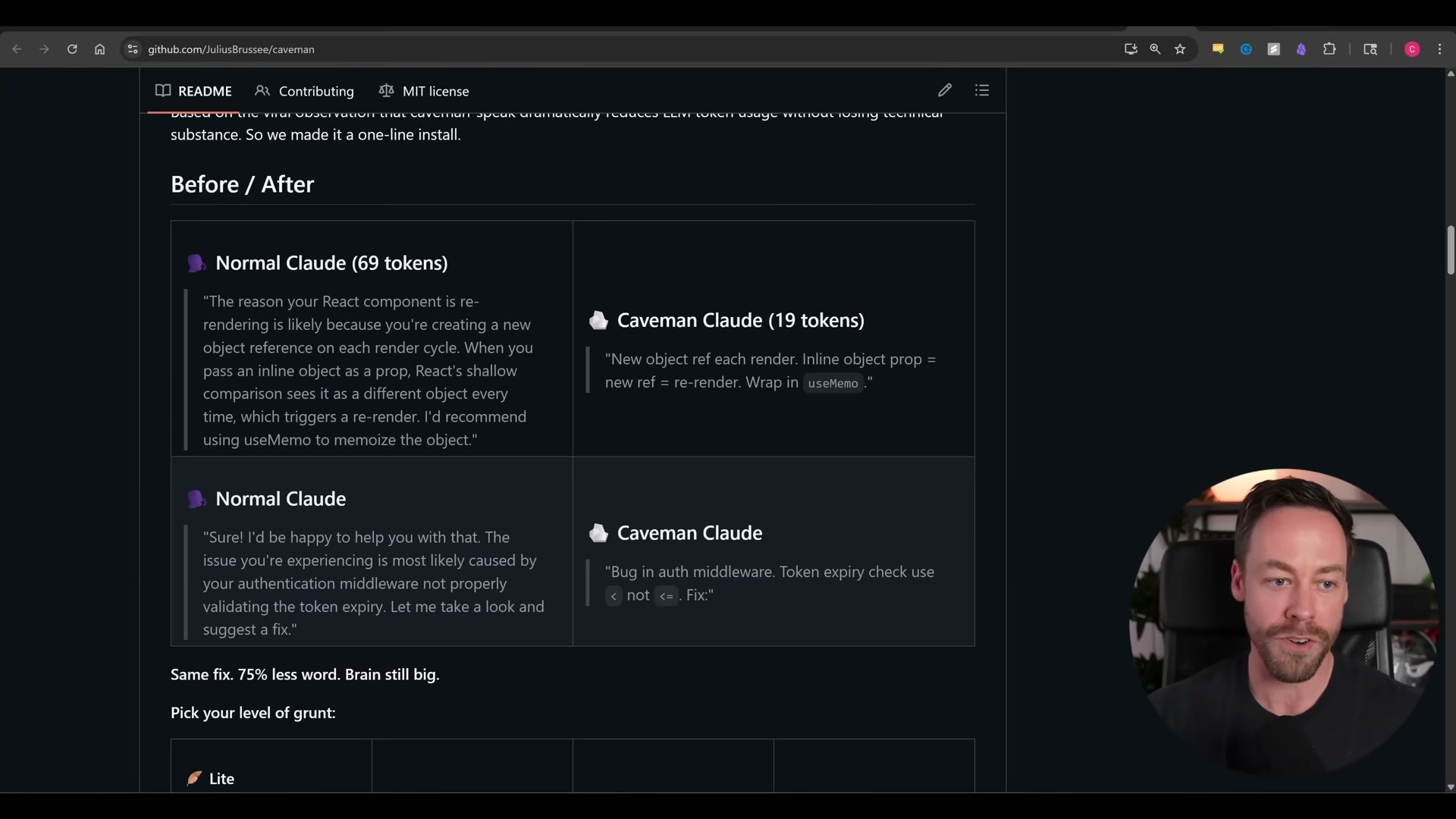Switch to the README tab

[x=193, y=91]
